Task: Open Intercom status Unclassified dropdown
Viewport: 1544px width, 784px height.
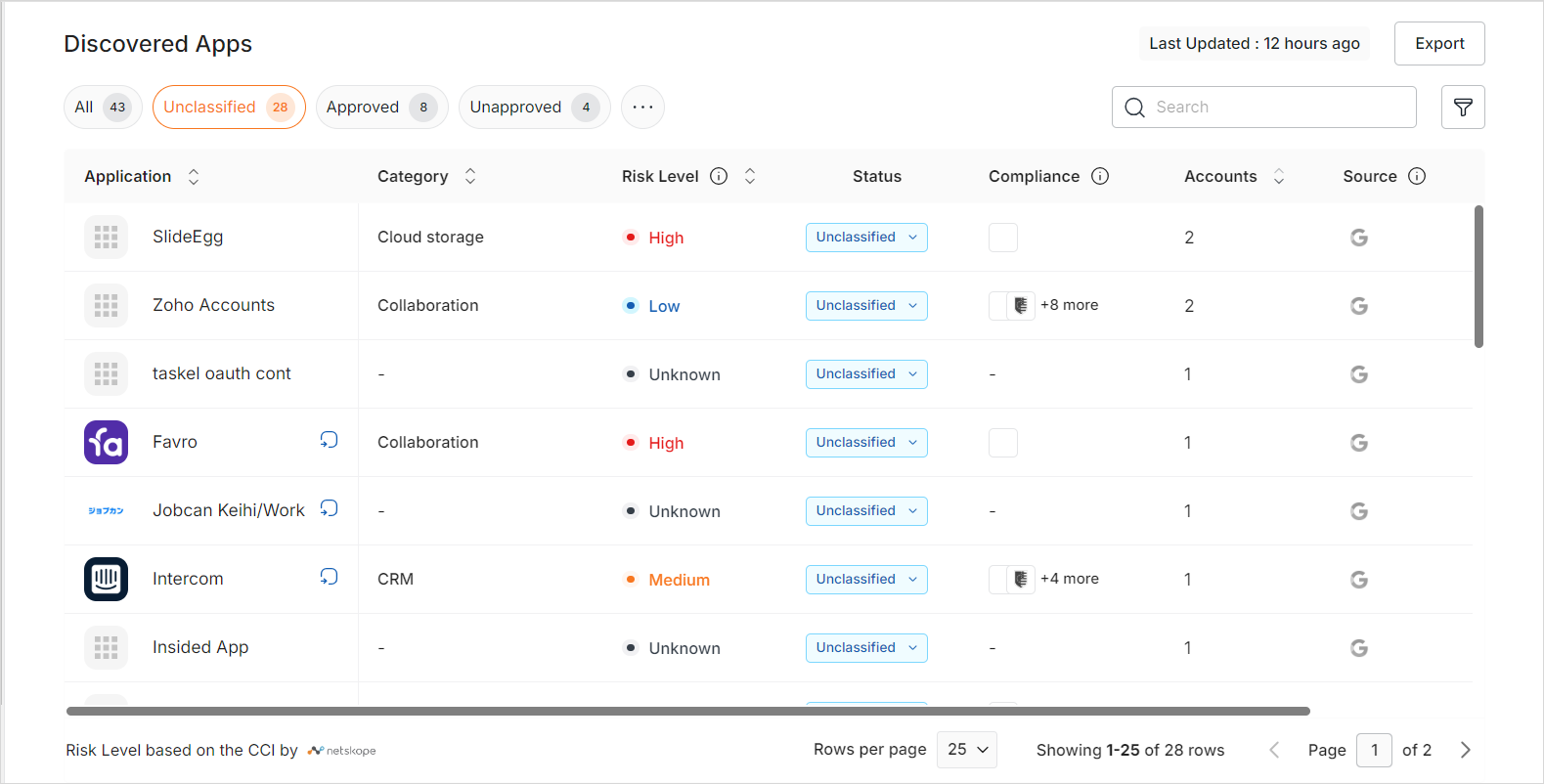Action: tap(866, 580)
